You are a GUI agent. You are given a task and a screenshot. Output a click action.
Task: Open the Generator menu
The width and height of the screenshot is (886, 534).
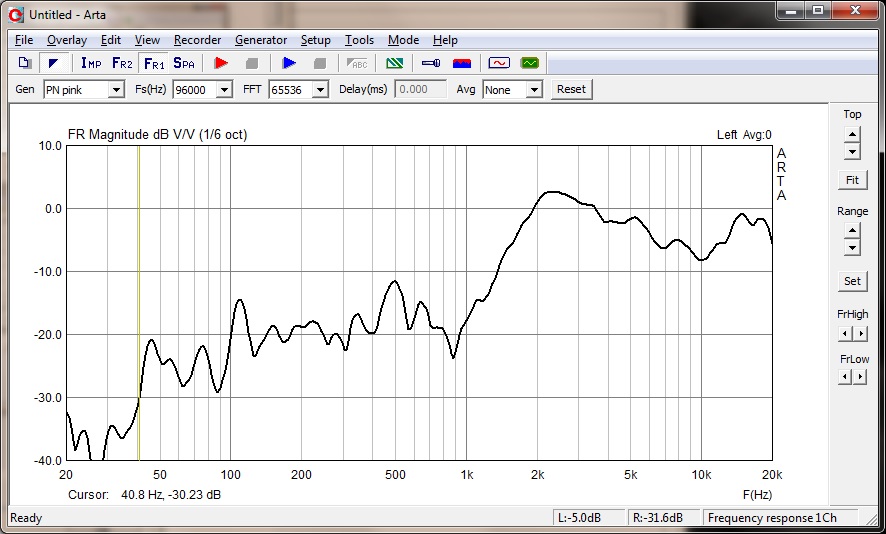point(261,40)
